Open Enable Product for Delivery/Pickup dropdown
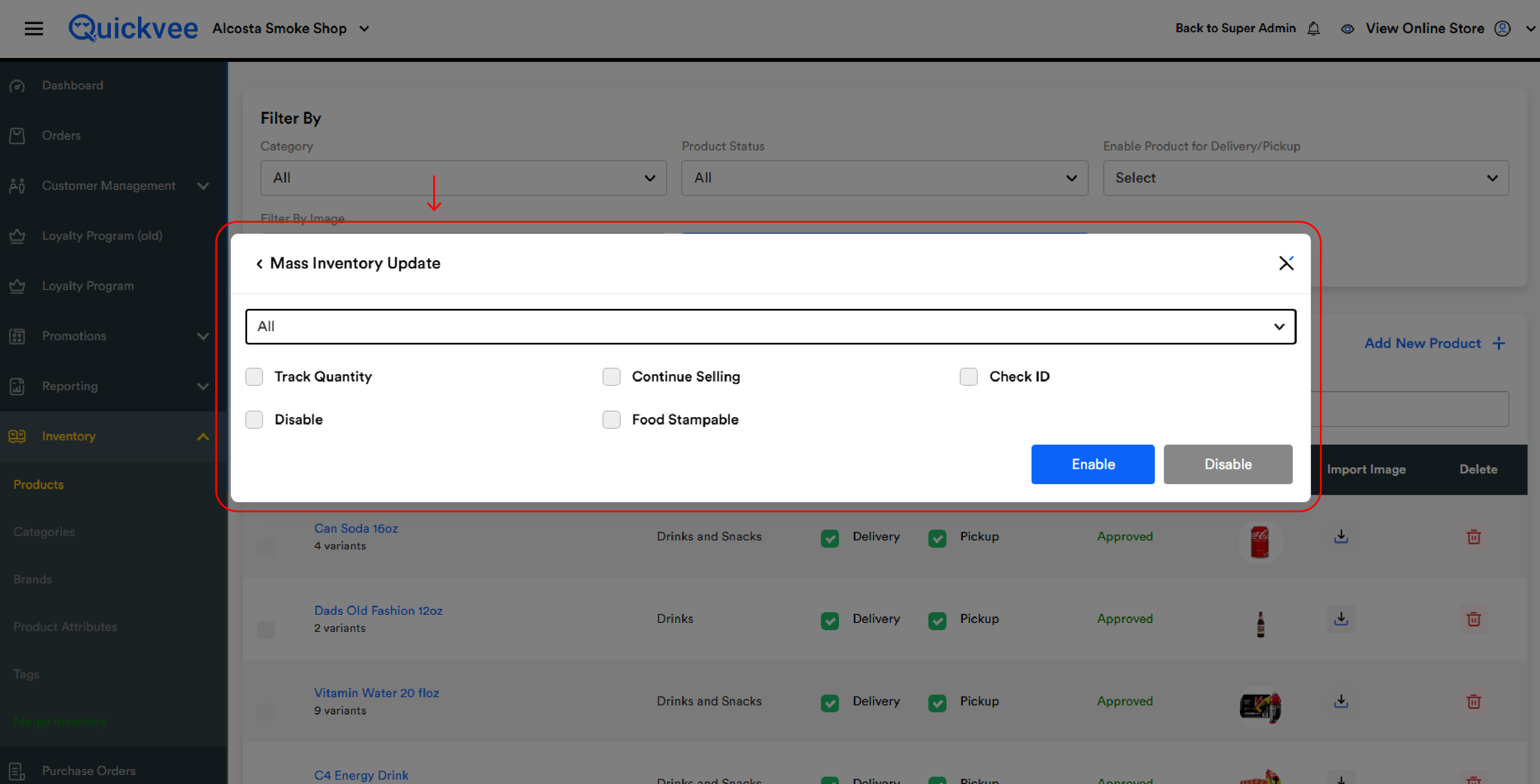Viewport: 1540px width, 784px height. 1306,177
